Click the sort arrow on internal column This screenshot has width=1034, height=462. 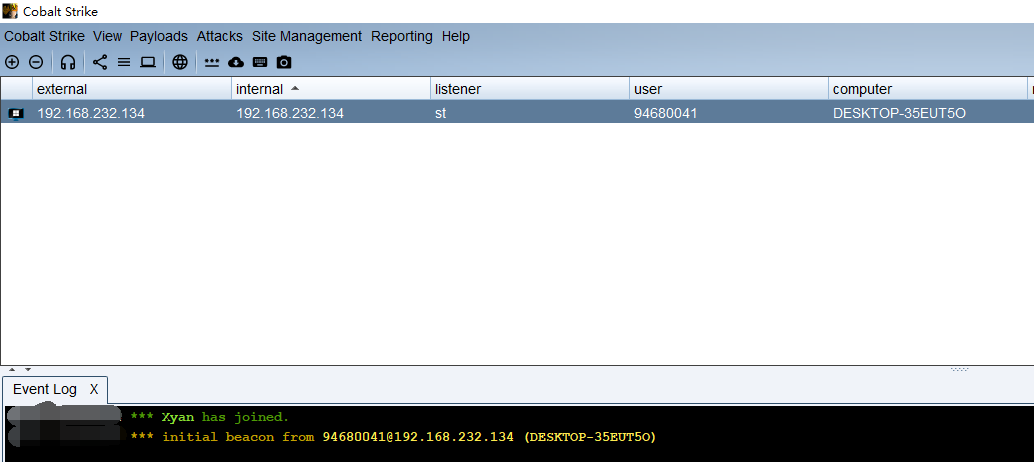point(295,88)
